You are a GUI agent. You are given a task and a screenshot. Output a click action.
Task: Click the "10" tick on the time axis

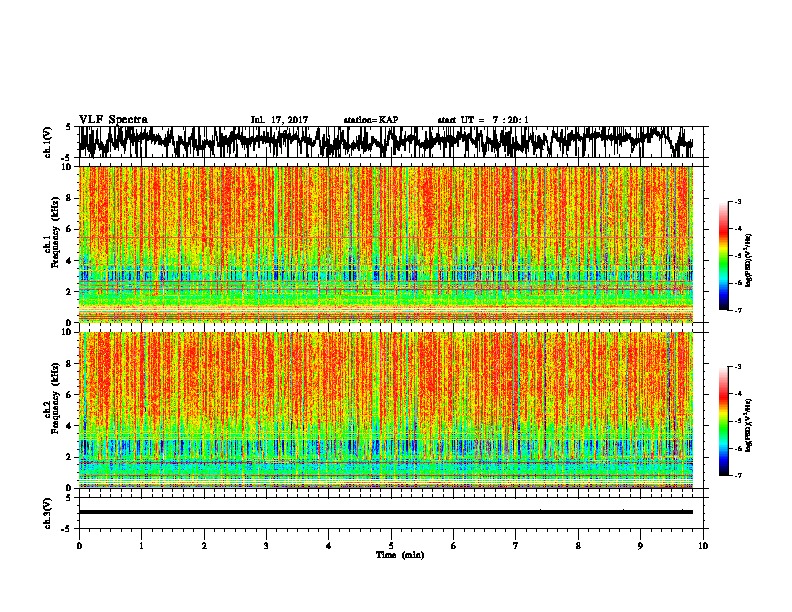tap(703, 546)
